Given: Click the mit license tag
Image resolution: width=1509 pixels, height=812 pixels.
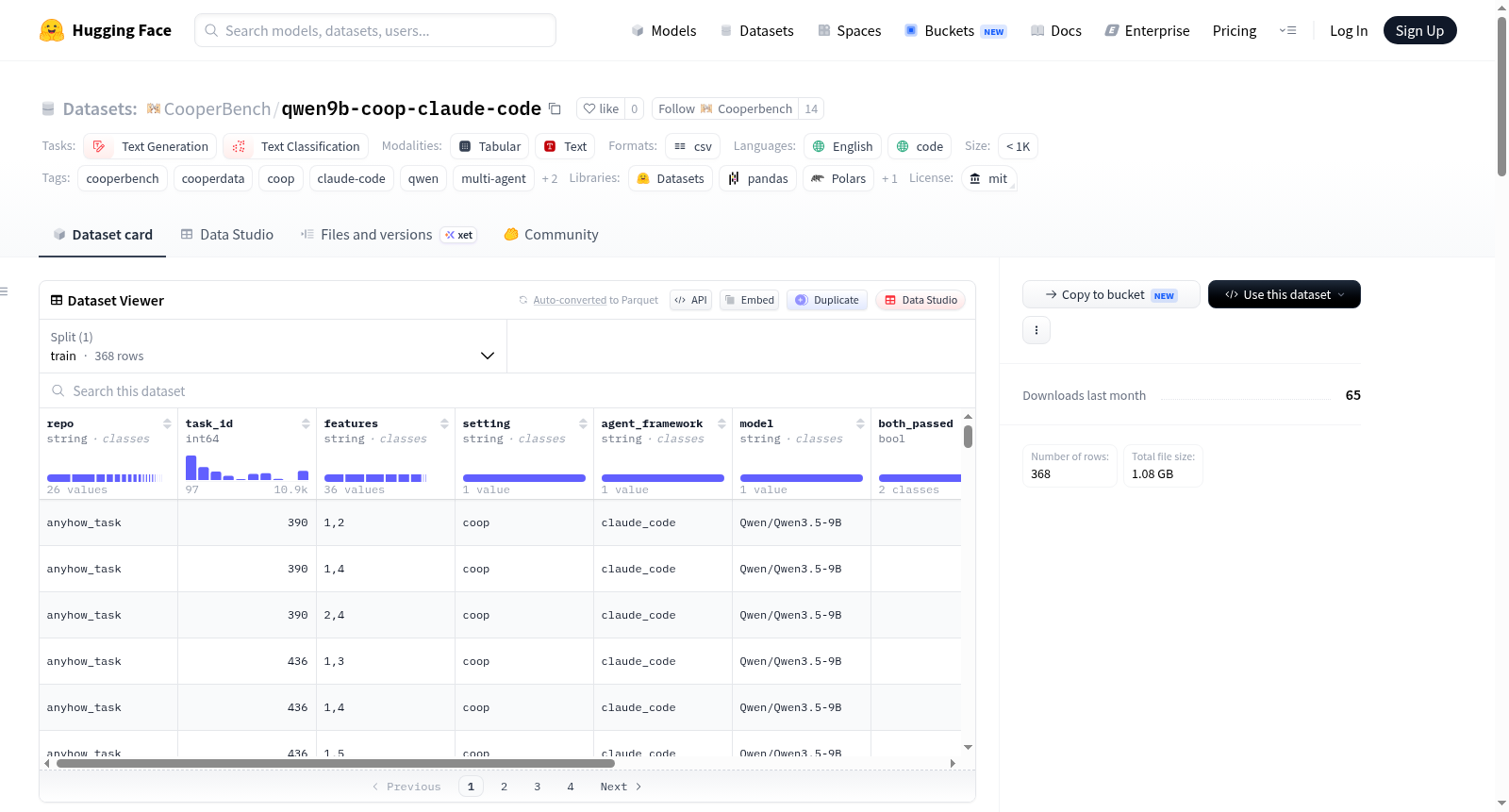Looking at the screenshot, I should coord(988,178).
